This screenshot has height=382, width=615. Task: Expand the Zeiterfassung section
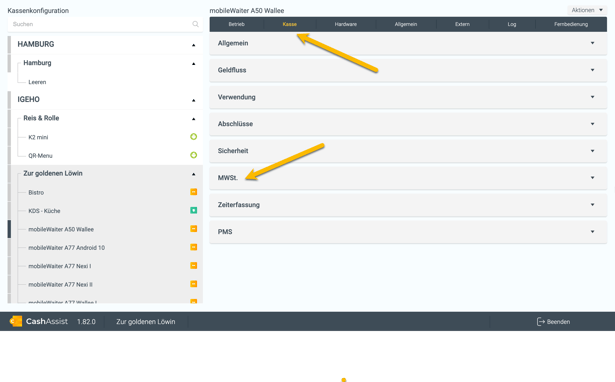click(x=408, y=205)
